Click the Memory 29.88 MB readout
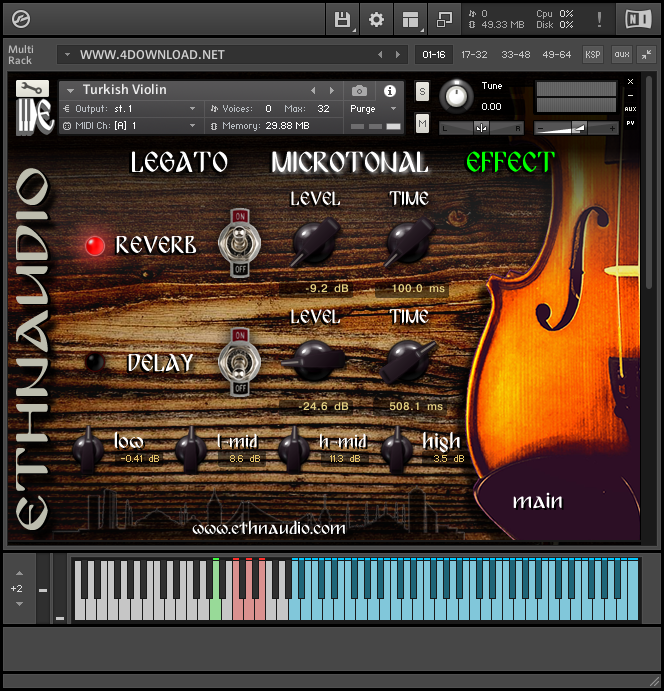The image size is (664, 691). pyautogui.click(x=288, y=126)
